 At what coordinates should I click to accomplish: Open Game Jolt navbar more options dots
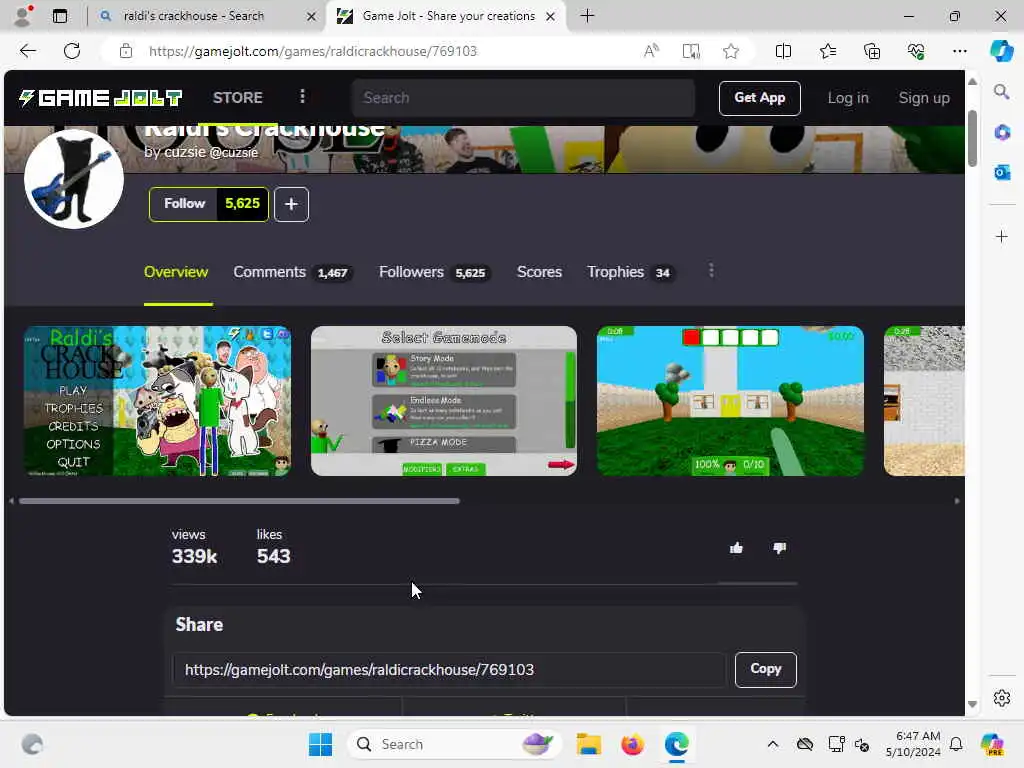[302, 97]
